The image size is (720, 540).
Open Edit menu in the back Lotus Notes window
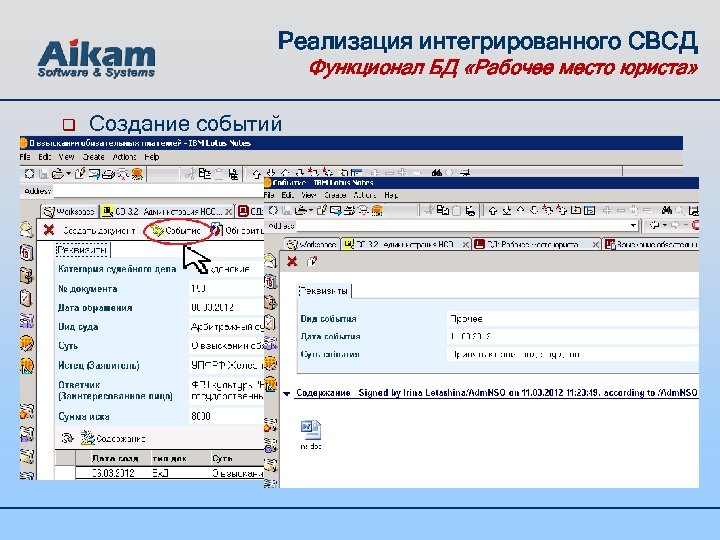point(44,157)
